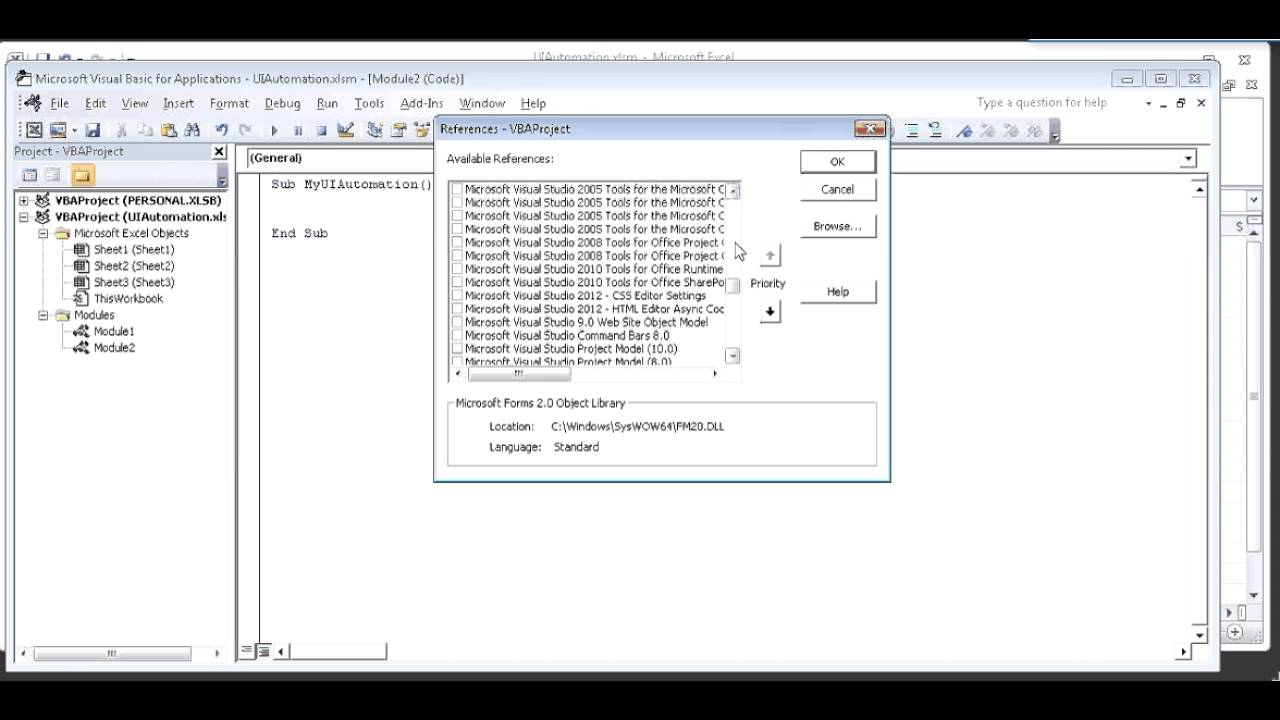The width and height of the screenshot is (1280, 720).
Task: Click the Toggle Bookmark flag icon
Action: pos(964,130)
